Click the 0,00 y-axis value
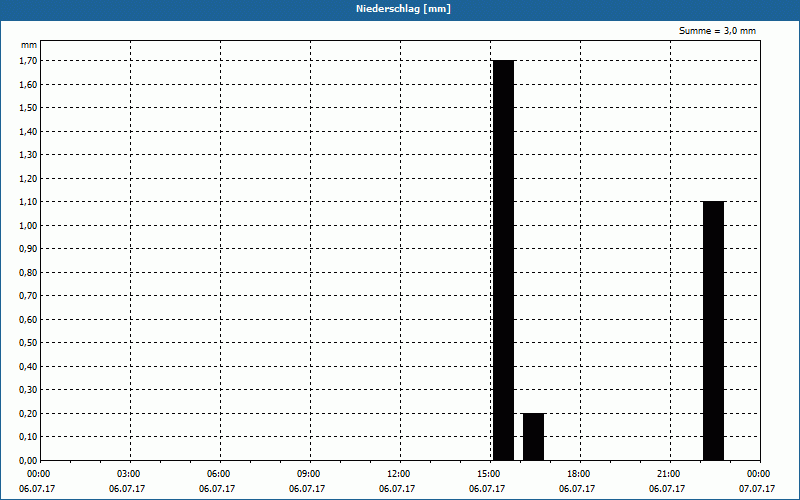 tap(28, 460)
